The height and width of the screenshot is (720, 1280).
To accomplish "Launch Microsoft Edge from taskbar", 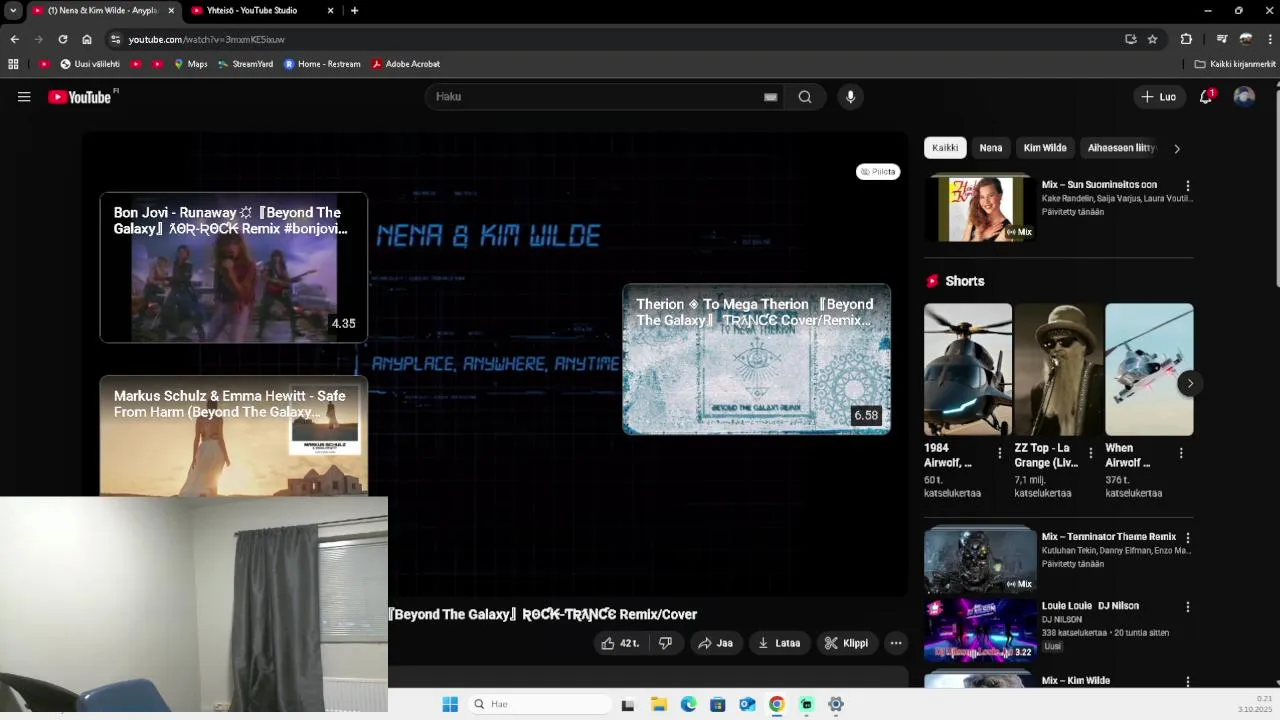I will pos(688,704).
